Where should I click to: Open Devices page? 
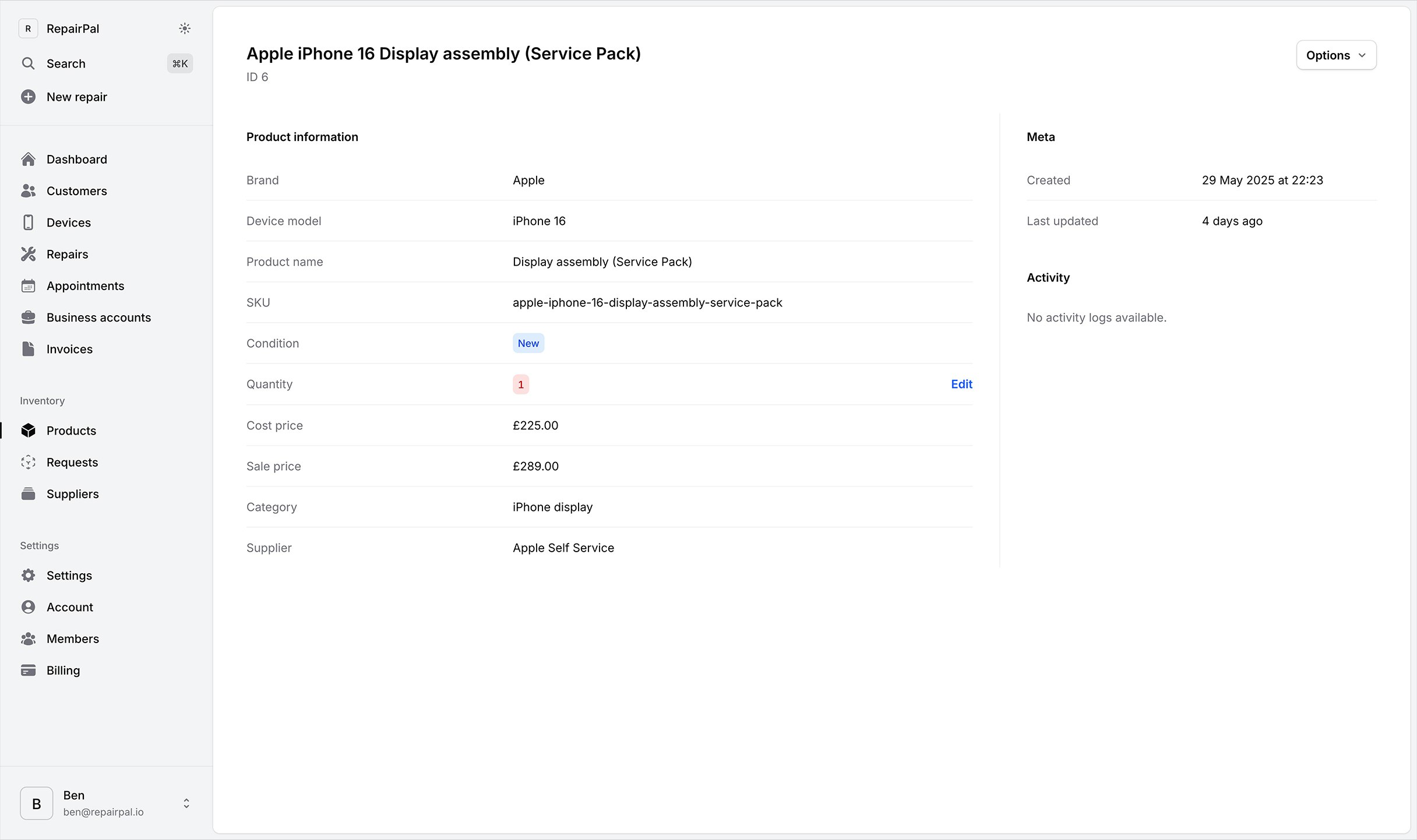click(69, 223)
